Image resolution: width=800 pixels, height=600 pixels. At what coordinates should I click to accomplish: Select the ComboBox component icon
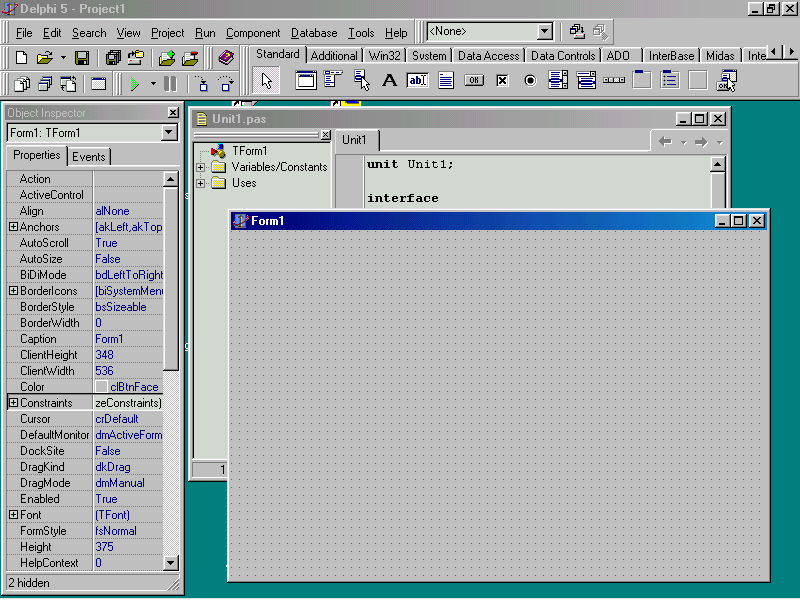click(586, 80)
